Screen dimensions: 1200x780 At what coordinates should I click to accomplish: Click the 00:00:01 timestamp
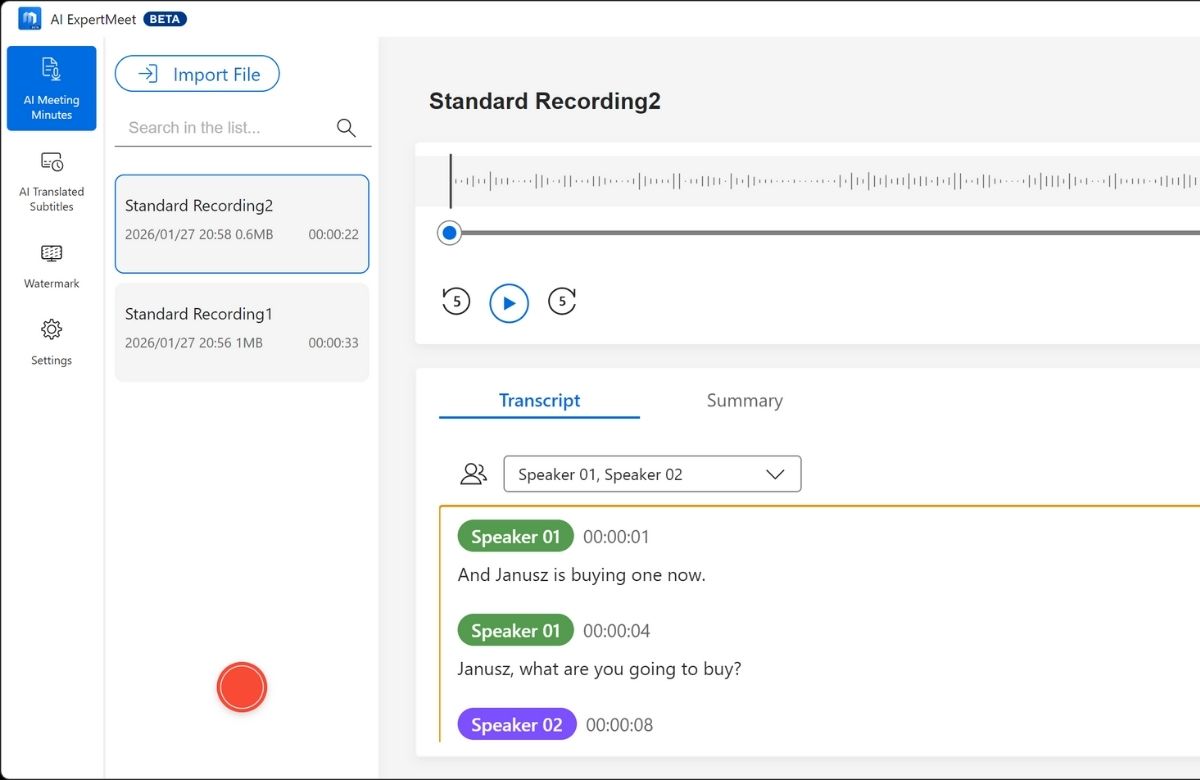pos(616,537)
